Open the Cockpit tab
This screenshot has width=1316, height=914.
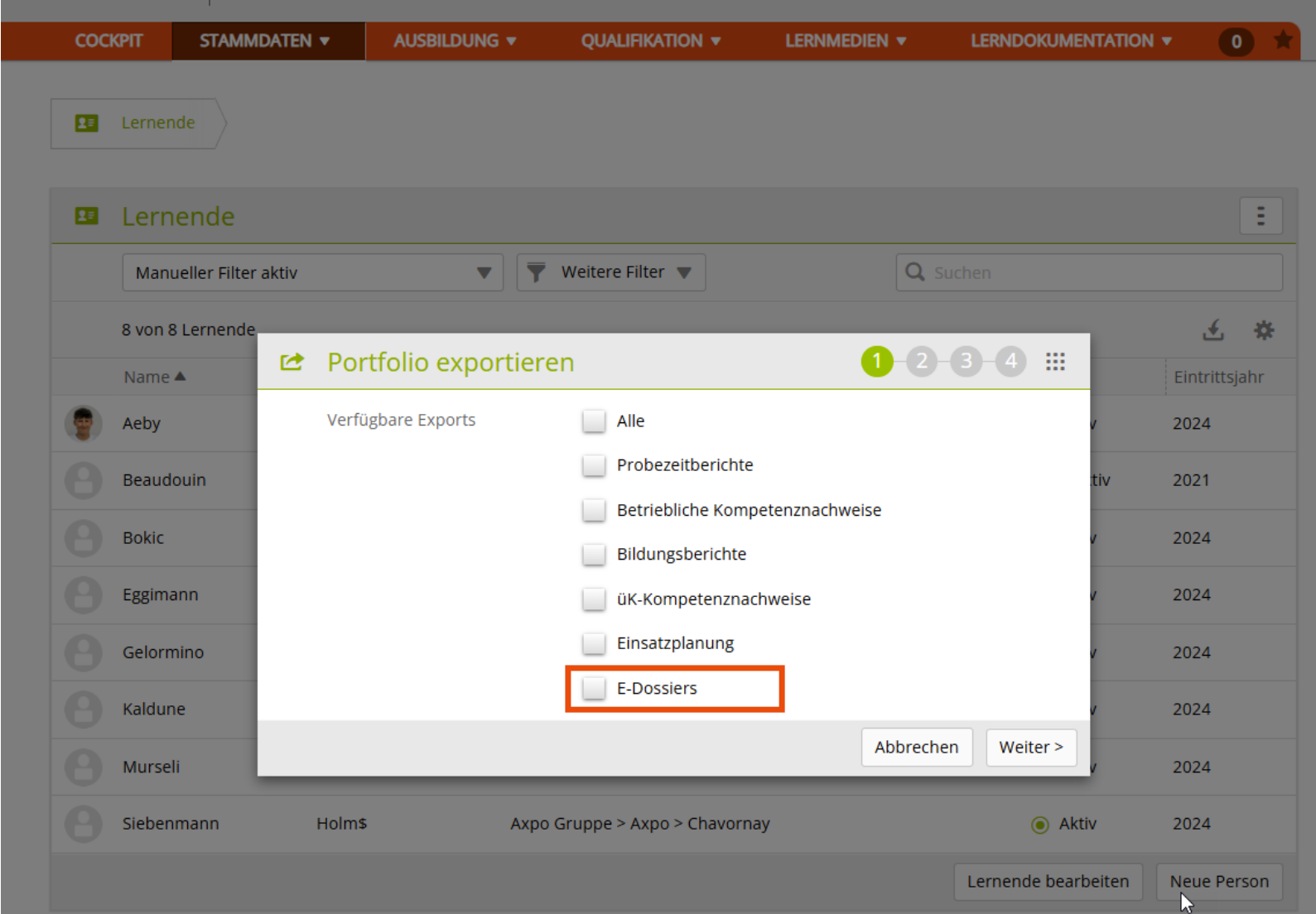click(x=108, y=41)
